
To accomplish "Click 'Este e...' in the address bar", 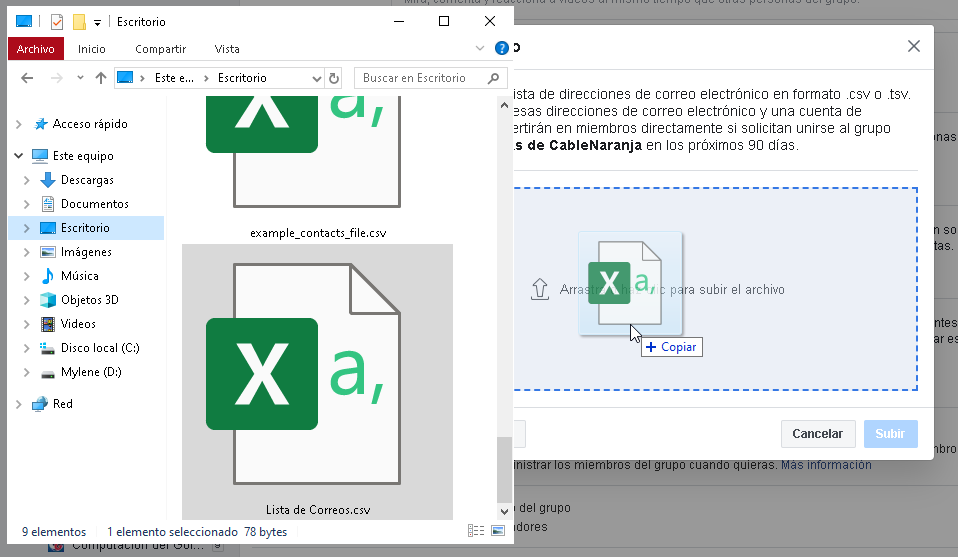I will point(174,78).
